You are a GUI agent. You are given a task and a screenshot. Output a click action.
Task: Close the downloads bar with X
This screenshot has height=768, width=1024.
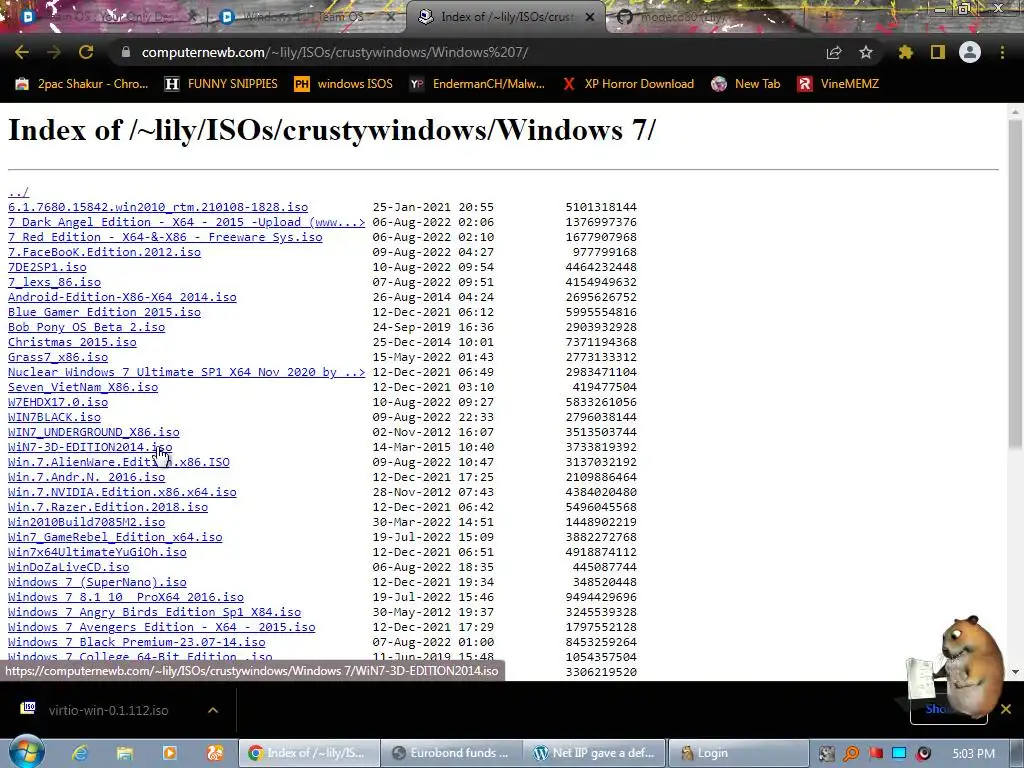coord(1006,709)
